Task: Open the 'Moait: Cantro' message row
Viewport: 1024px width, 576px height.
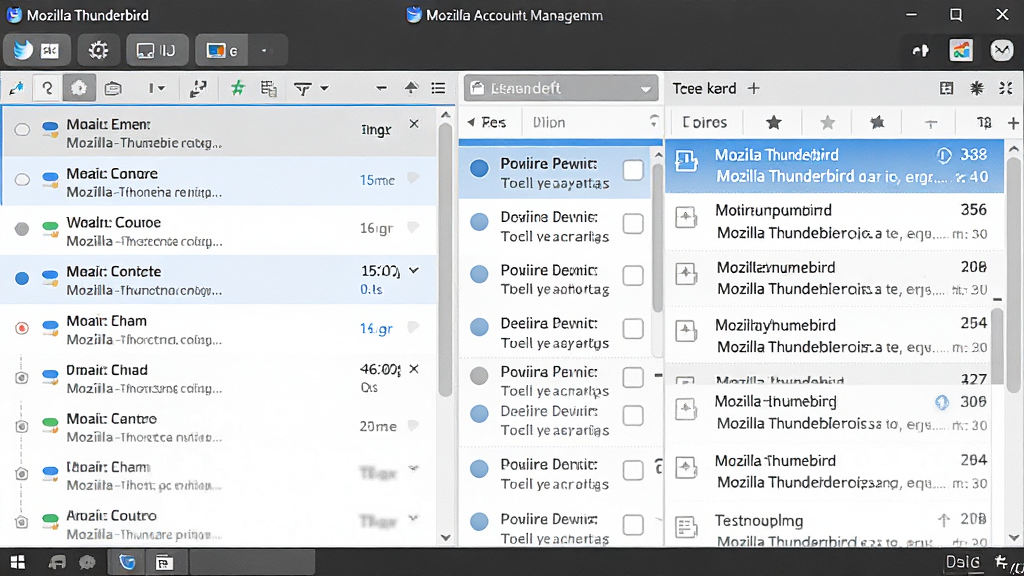Action: [219, 427]
